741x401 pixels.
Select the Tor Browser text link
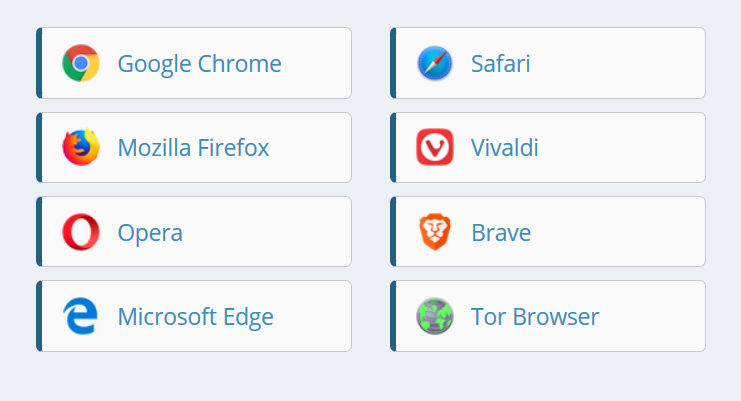[534, 317]
